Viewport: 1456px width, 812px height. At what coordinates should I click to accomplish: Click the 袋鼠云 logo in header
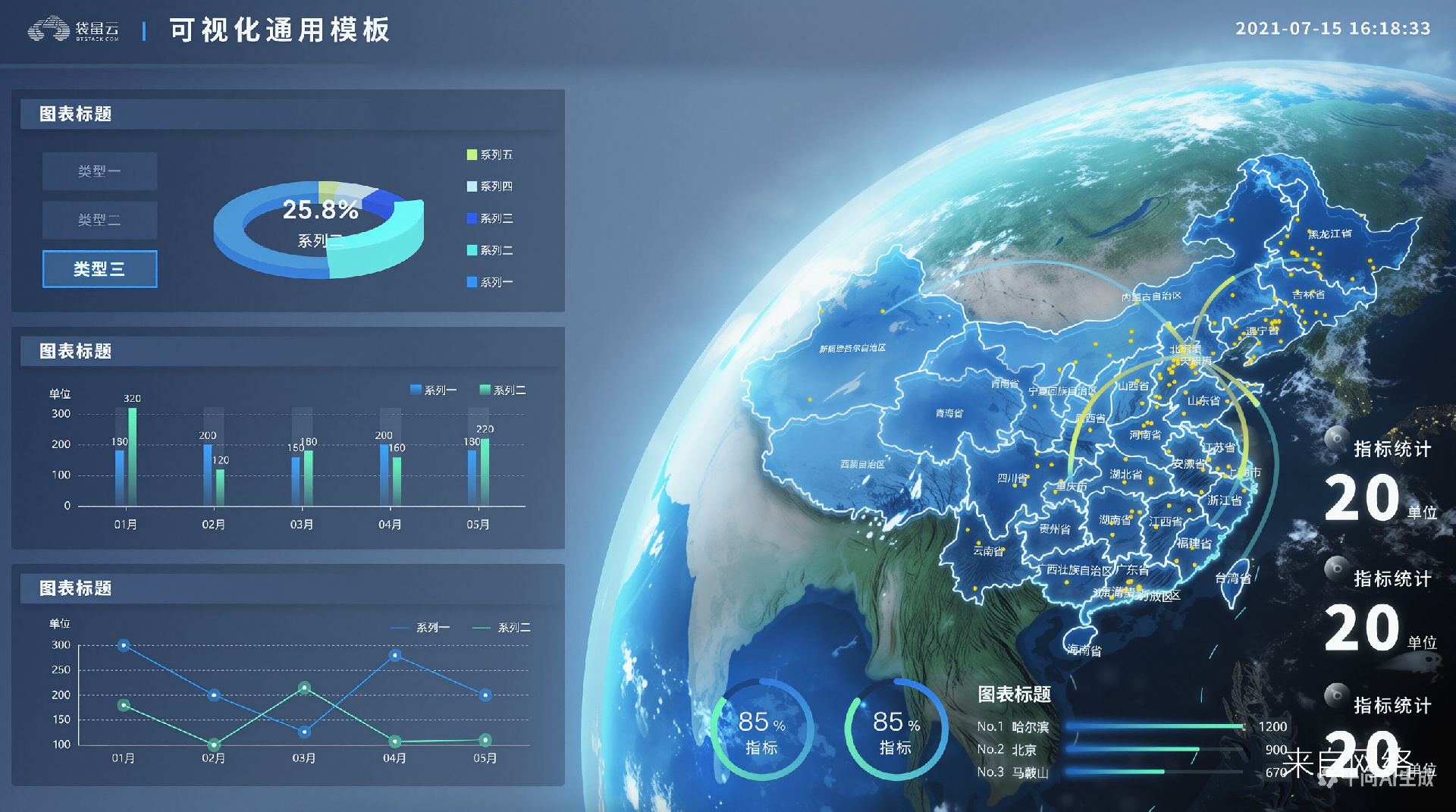(74, 30)
